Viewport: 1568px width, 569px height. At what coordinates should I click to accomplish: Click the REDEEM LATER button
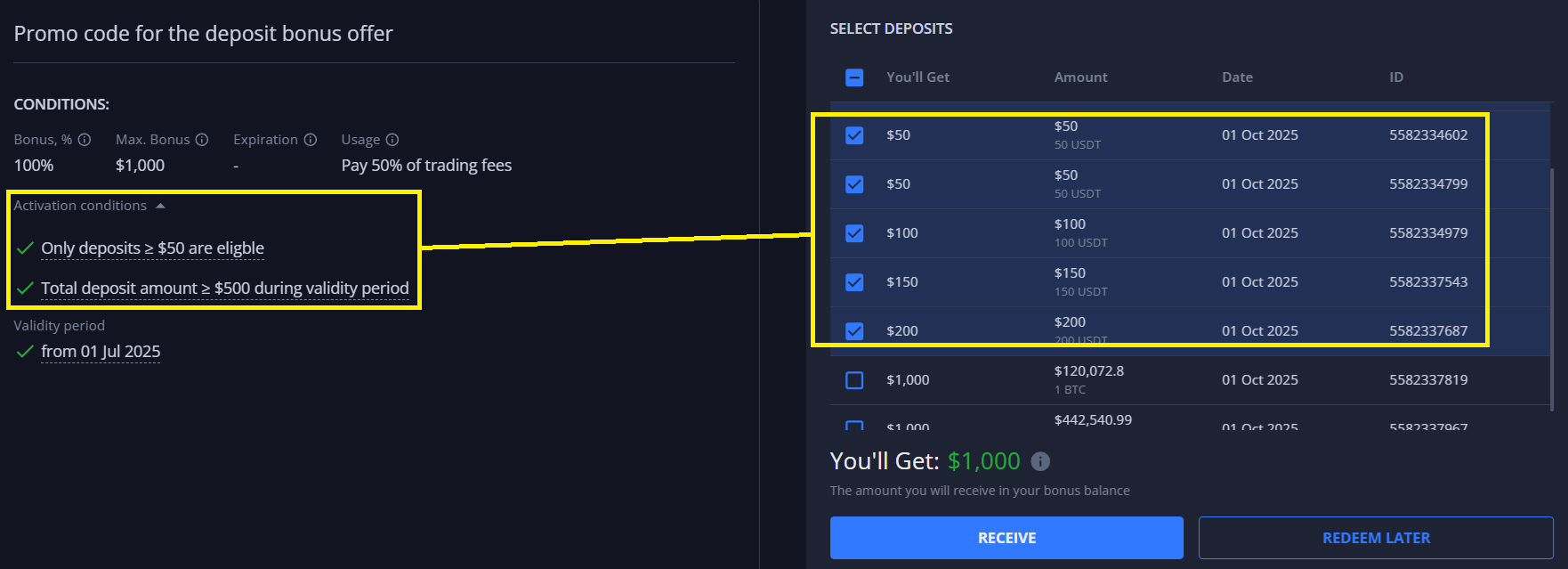click(1375, 538)
